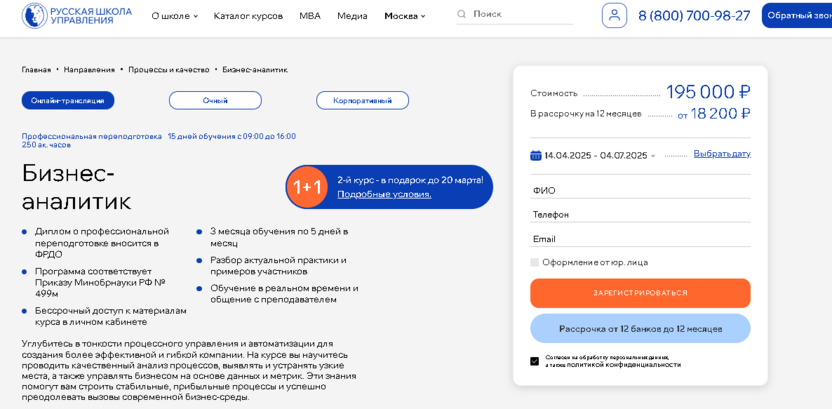Open 'Каталог курсов' in navigation
The image size is (832, 409).
coord(248,16)
